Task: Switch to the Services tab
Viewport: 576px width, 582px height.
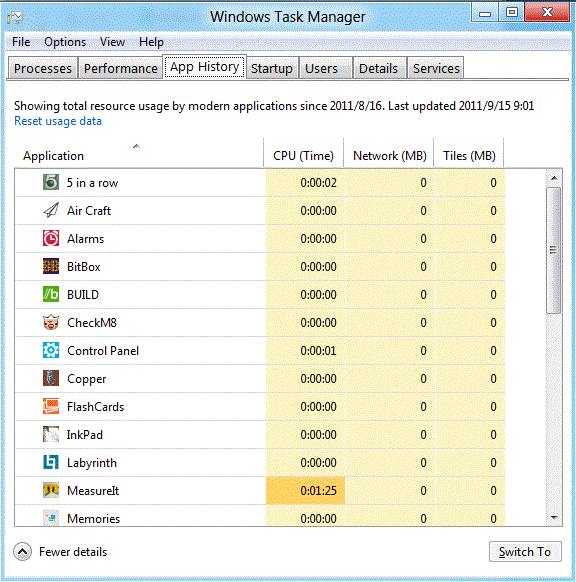Action: pyautogui.click(x=436, y=68)
